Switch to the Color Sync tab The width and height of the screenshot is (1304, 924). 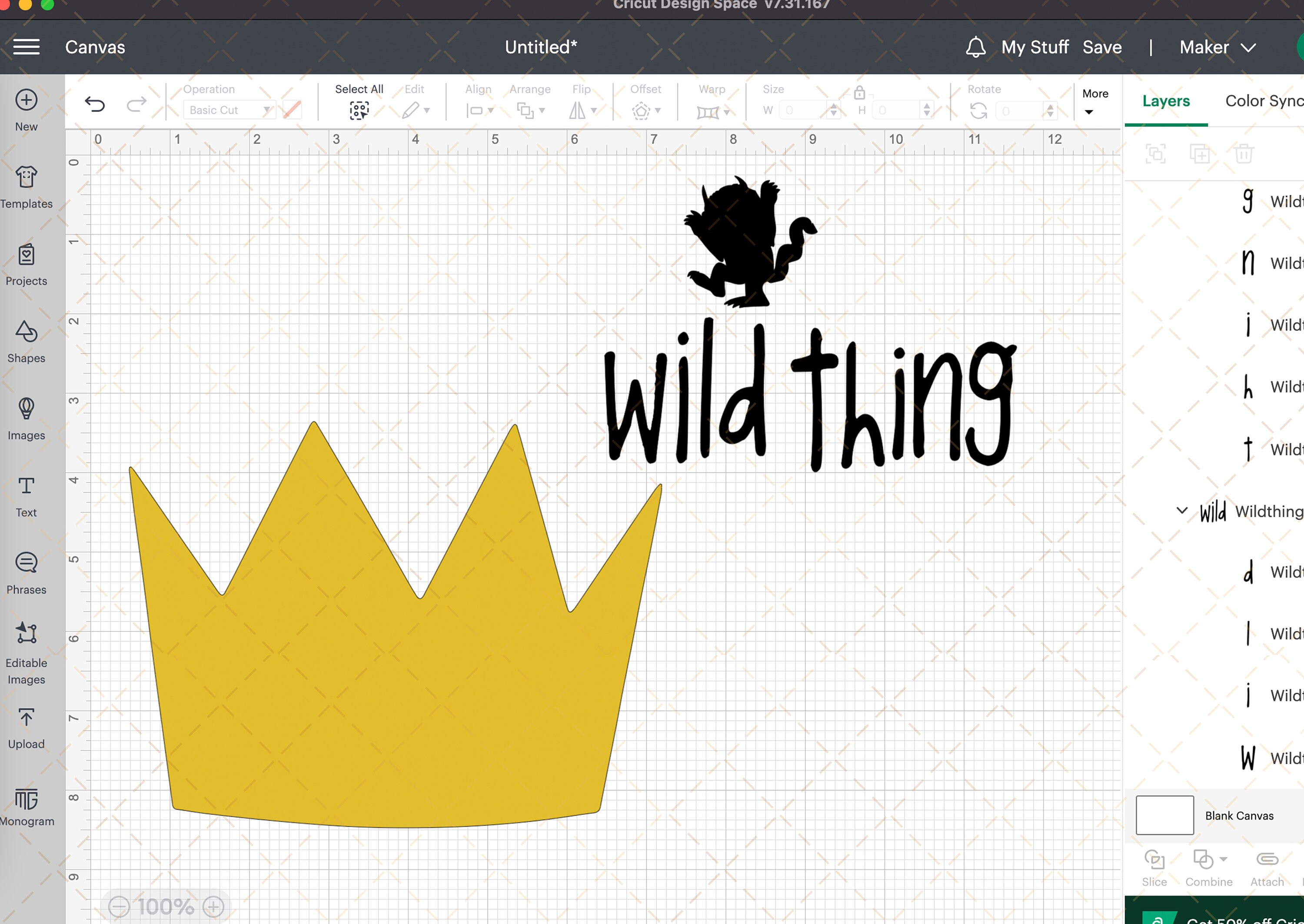click(1264, 101)
